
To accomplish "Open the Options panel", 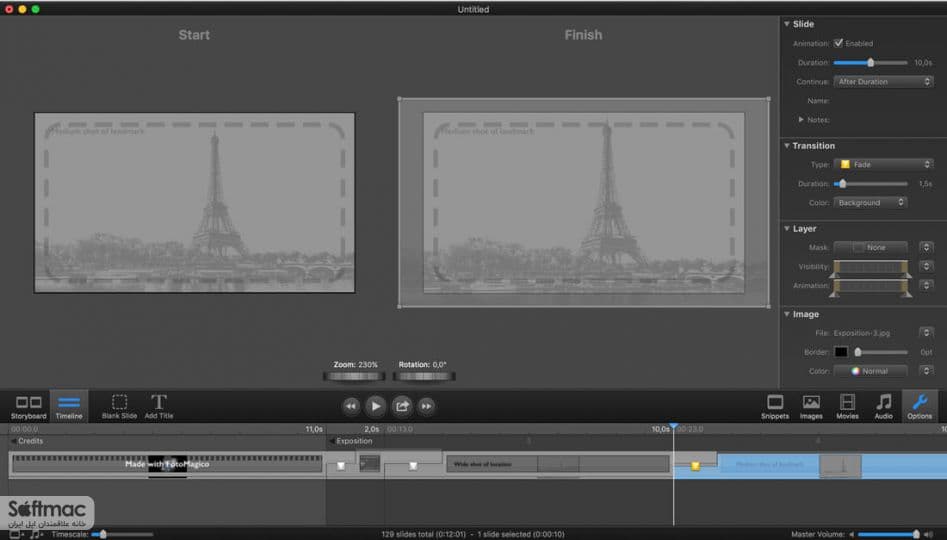I will (x=919, y=407).
